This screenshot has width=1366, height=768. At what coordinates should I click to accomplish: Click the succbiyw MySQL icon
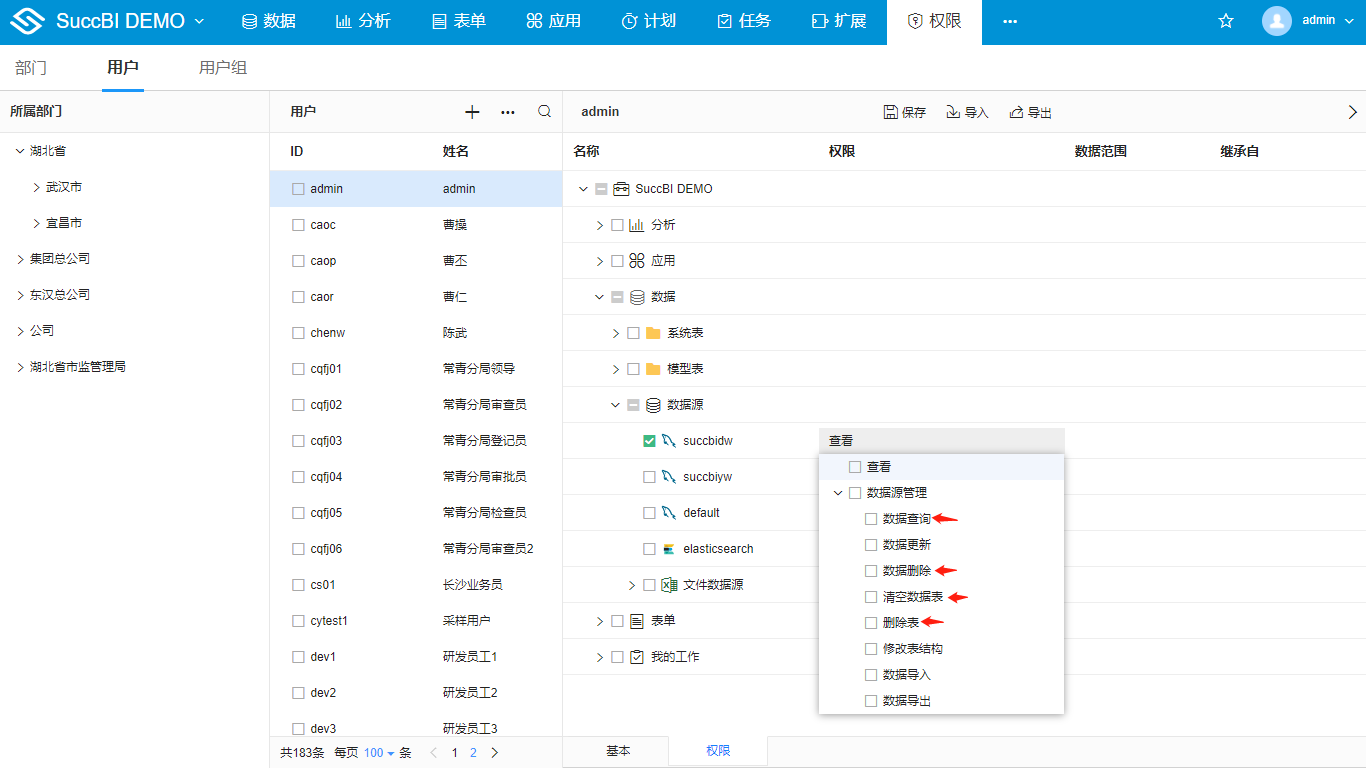(x=669, y=477)
